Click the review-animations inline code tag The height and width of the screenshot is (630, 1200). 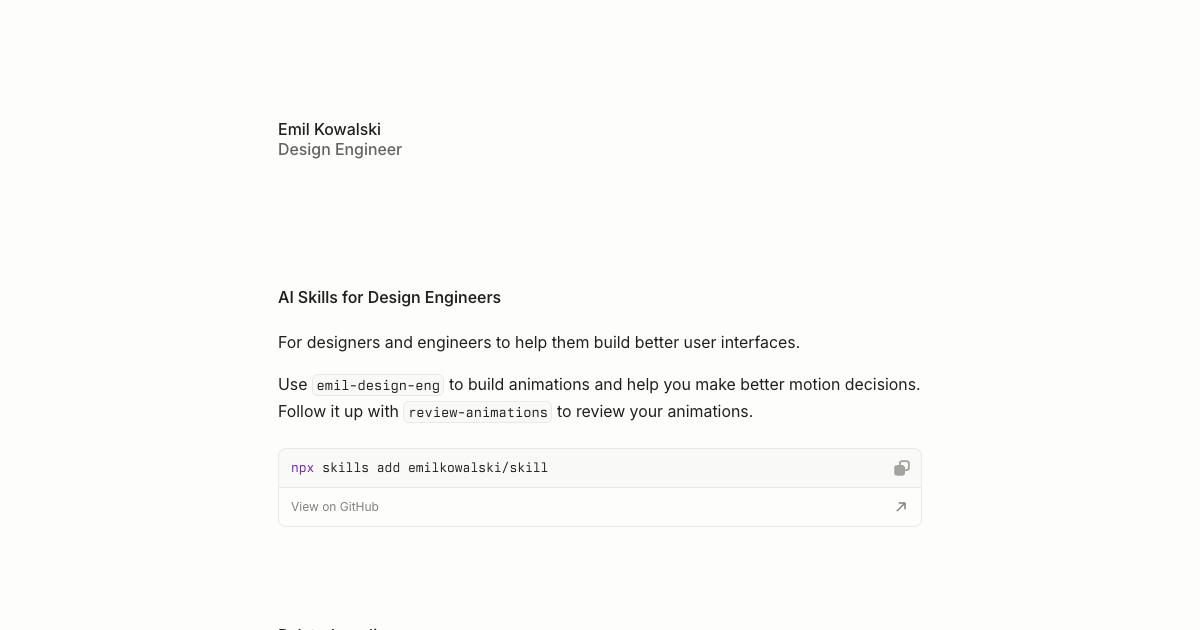pos(478,412)
